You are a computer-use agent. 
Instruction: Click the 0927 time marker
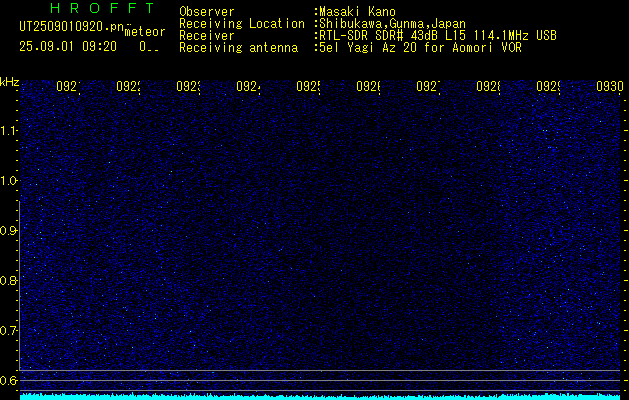click(428, 86)
